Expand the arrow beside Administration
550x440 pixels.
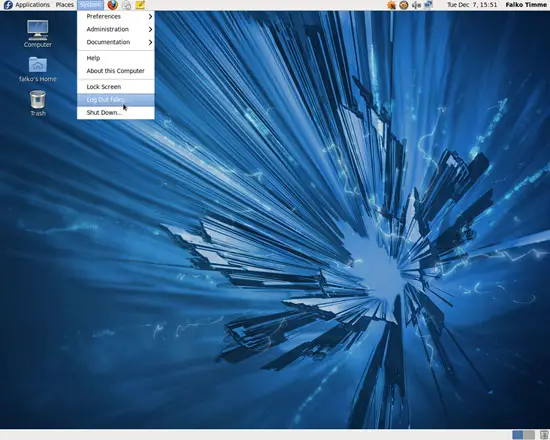click(150, 29)
